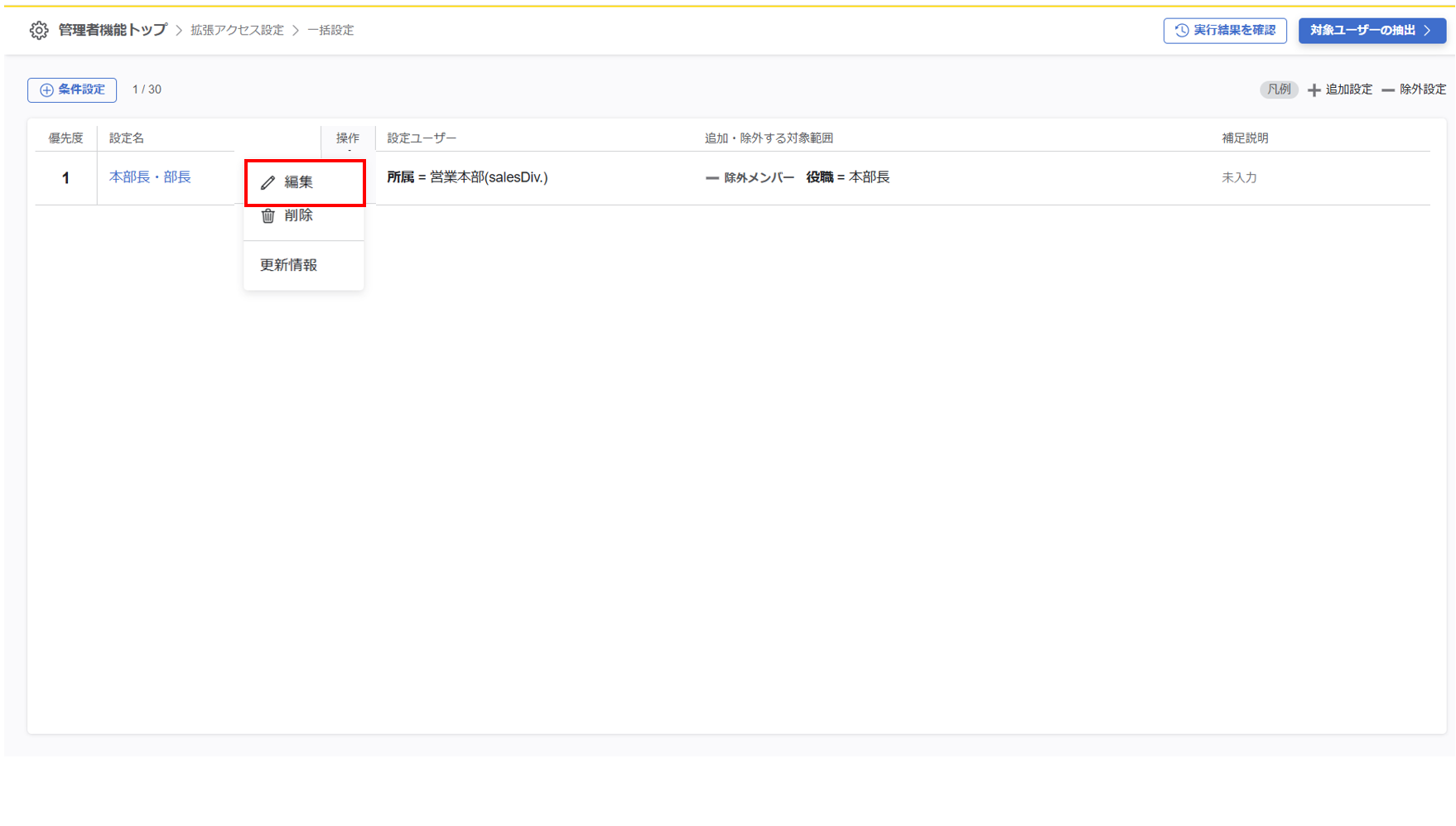
Task: Click the 優先度 column header
Action: (x=66, y=138)
